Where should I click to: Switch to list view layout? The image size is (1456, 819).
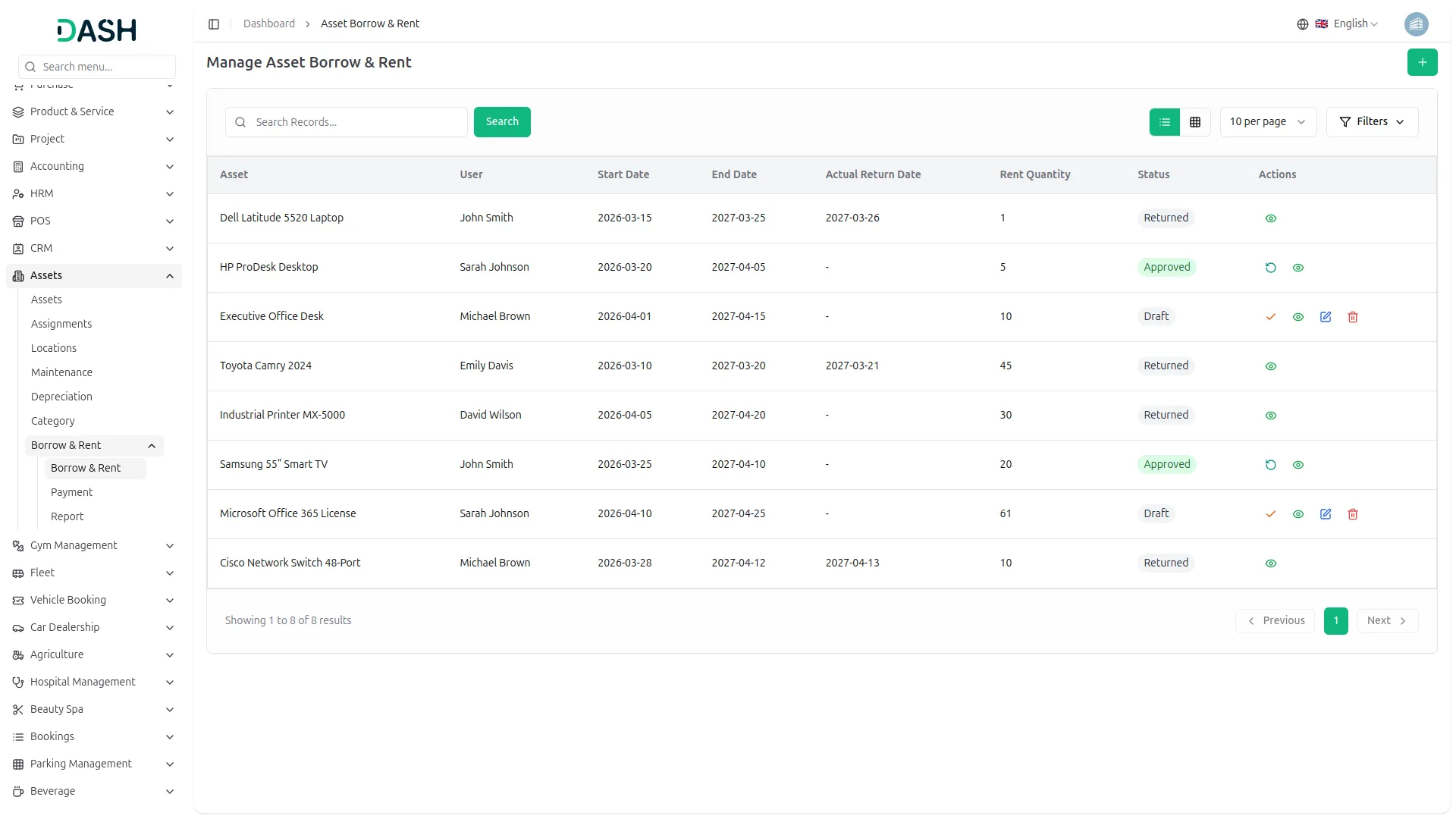click(x=1165, y=122)
